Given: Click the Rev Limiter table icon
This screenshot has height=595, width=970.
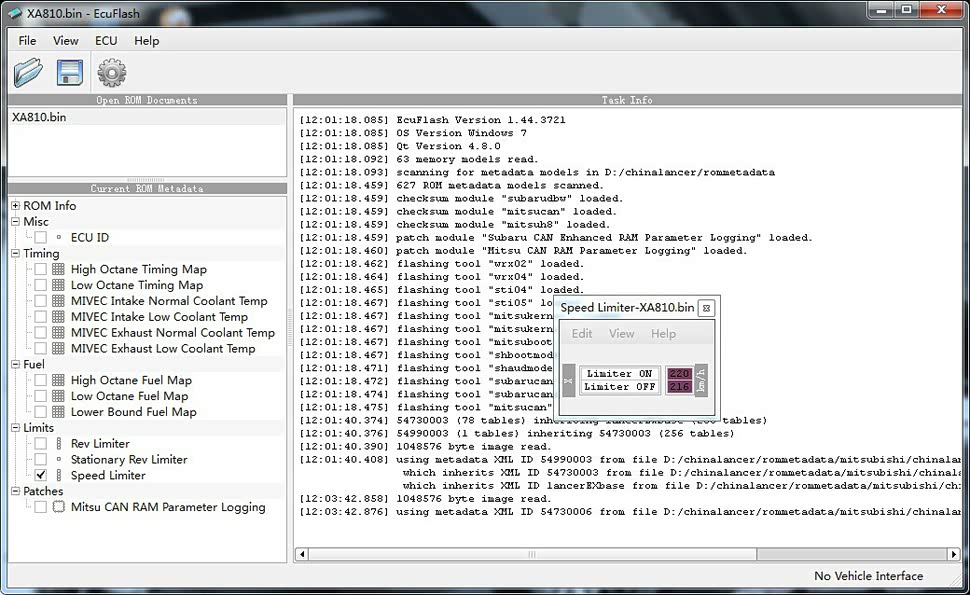Looking at the screenshot, I should 58,444.
